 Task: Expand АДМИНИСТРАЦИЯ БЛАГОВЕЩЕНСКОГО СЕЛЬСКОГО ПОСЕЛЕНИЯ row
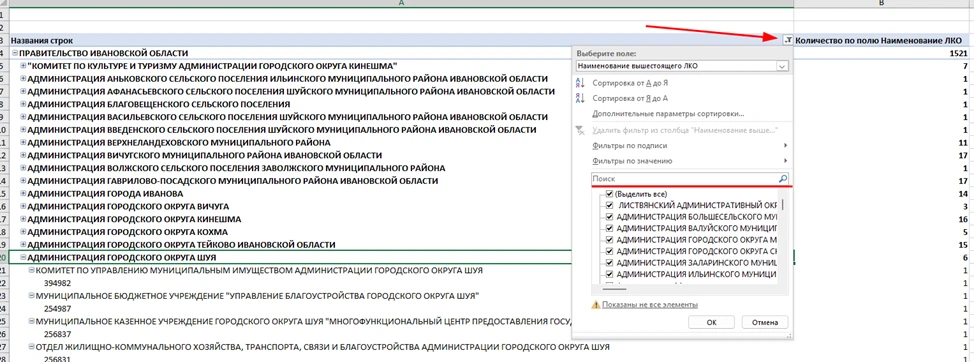tap(24, 104)
